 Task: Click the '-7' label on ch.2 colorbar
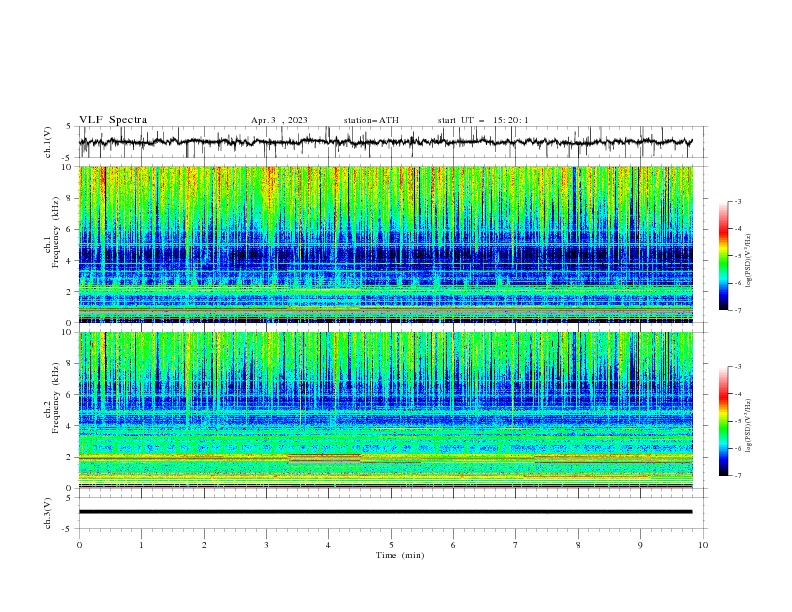click(x=737, y=475)
